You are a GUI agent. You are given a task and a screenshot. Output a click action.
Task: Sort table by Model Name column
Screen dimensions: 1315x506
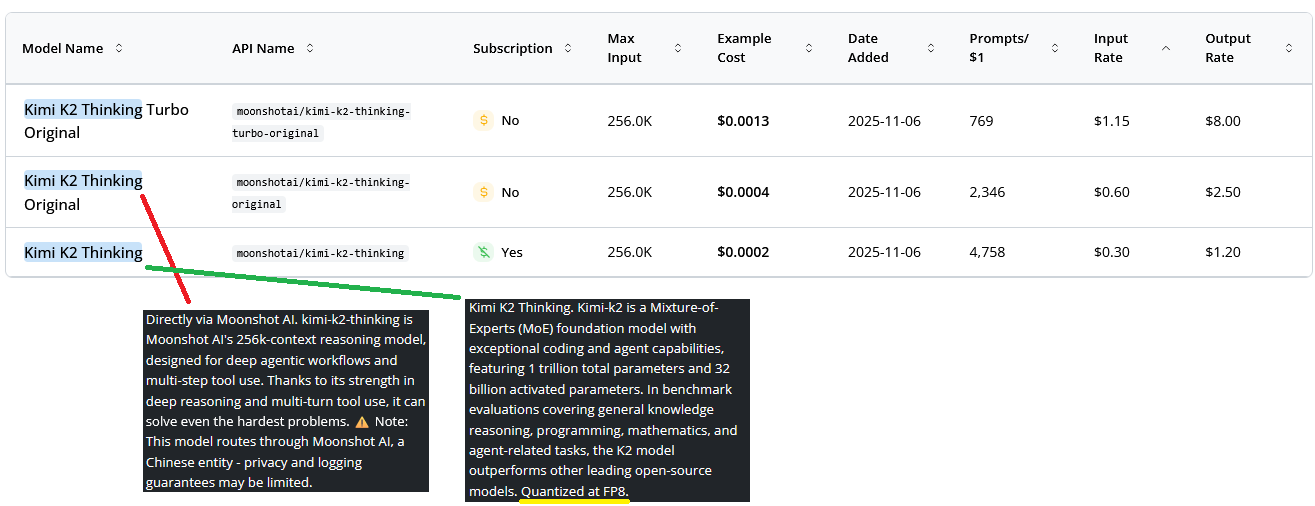point(119,48)
